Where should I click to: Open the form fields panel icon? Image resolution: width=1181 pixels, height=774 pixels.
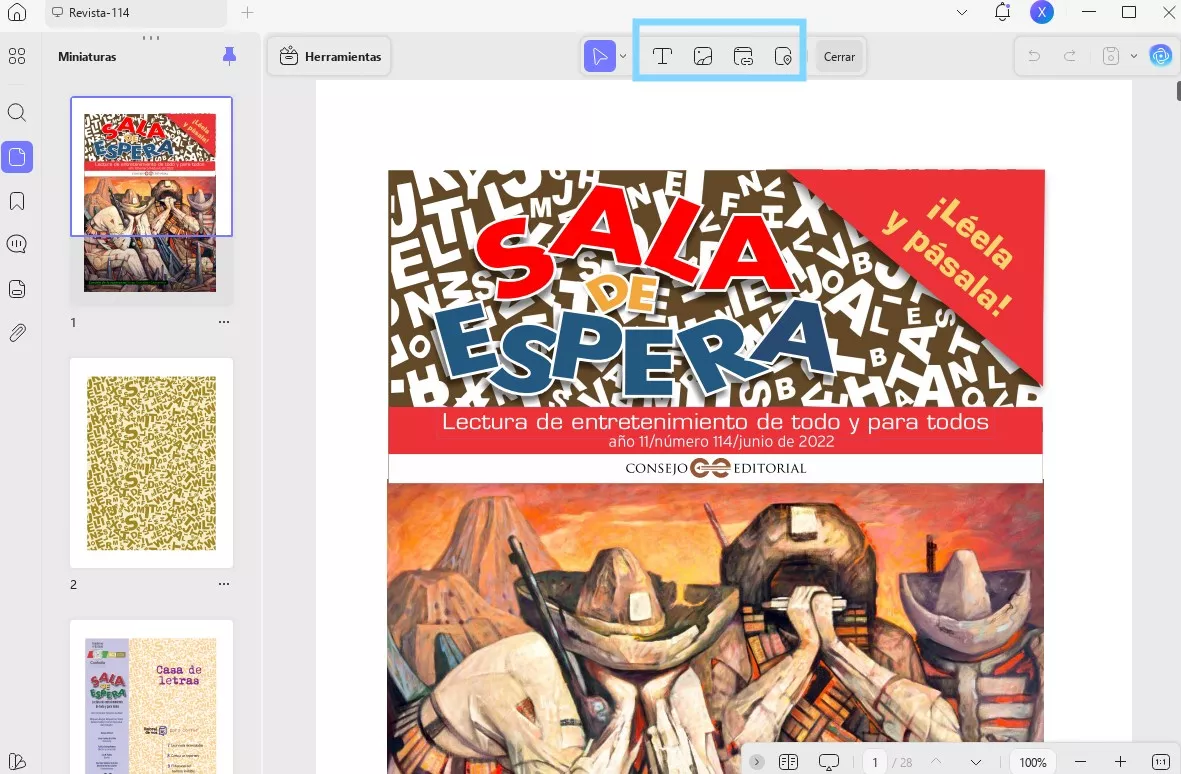pos(17,289)
